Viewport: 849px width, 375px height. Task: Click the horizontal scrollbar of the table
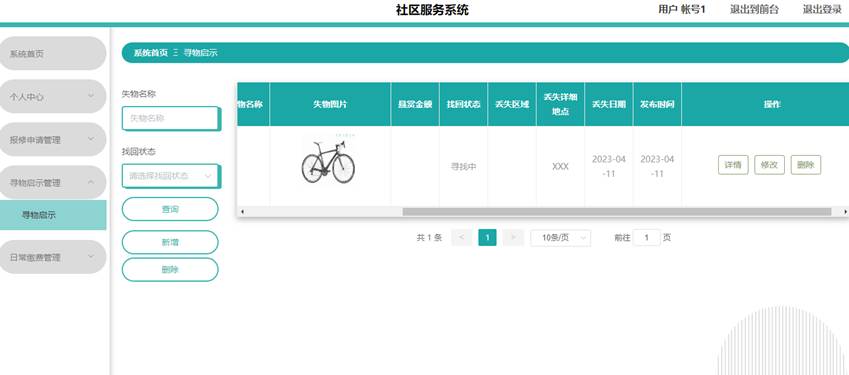(617, 212)
